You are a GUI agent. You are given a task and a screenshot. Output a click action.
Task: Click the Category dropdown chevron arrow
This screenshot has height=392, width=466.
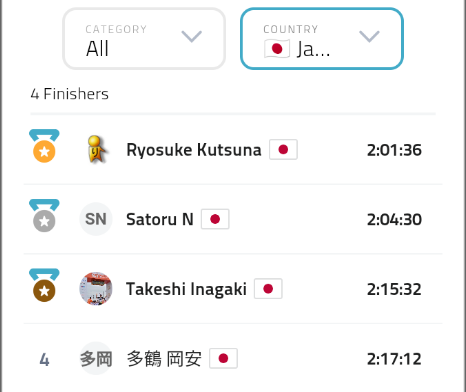click(x=192, y=36)
